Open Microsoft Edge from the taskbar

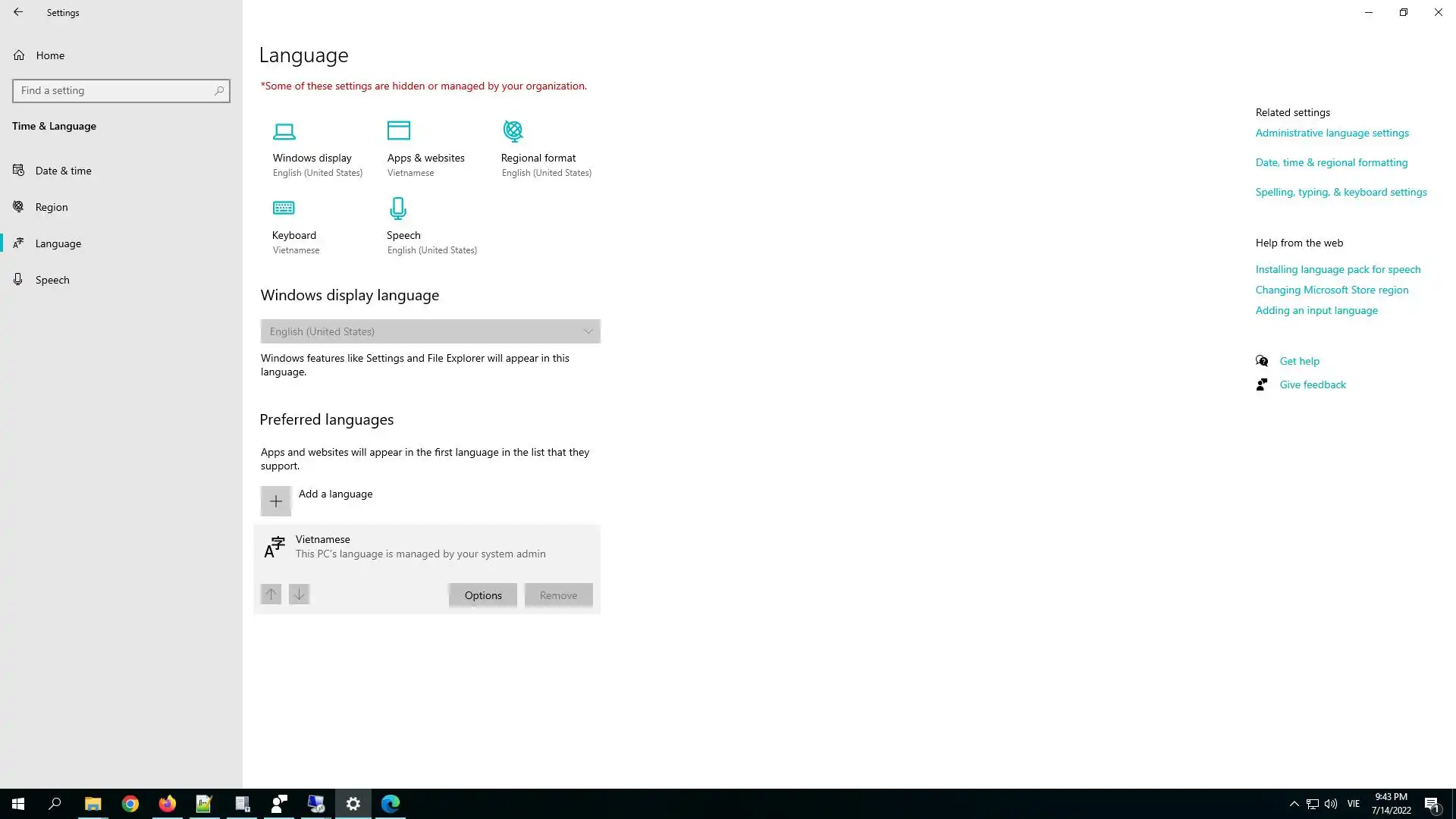click(391, 804)
